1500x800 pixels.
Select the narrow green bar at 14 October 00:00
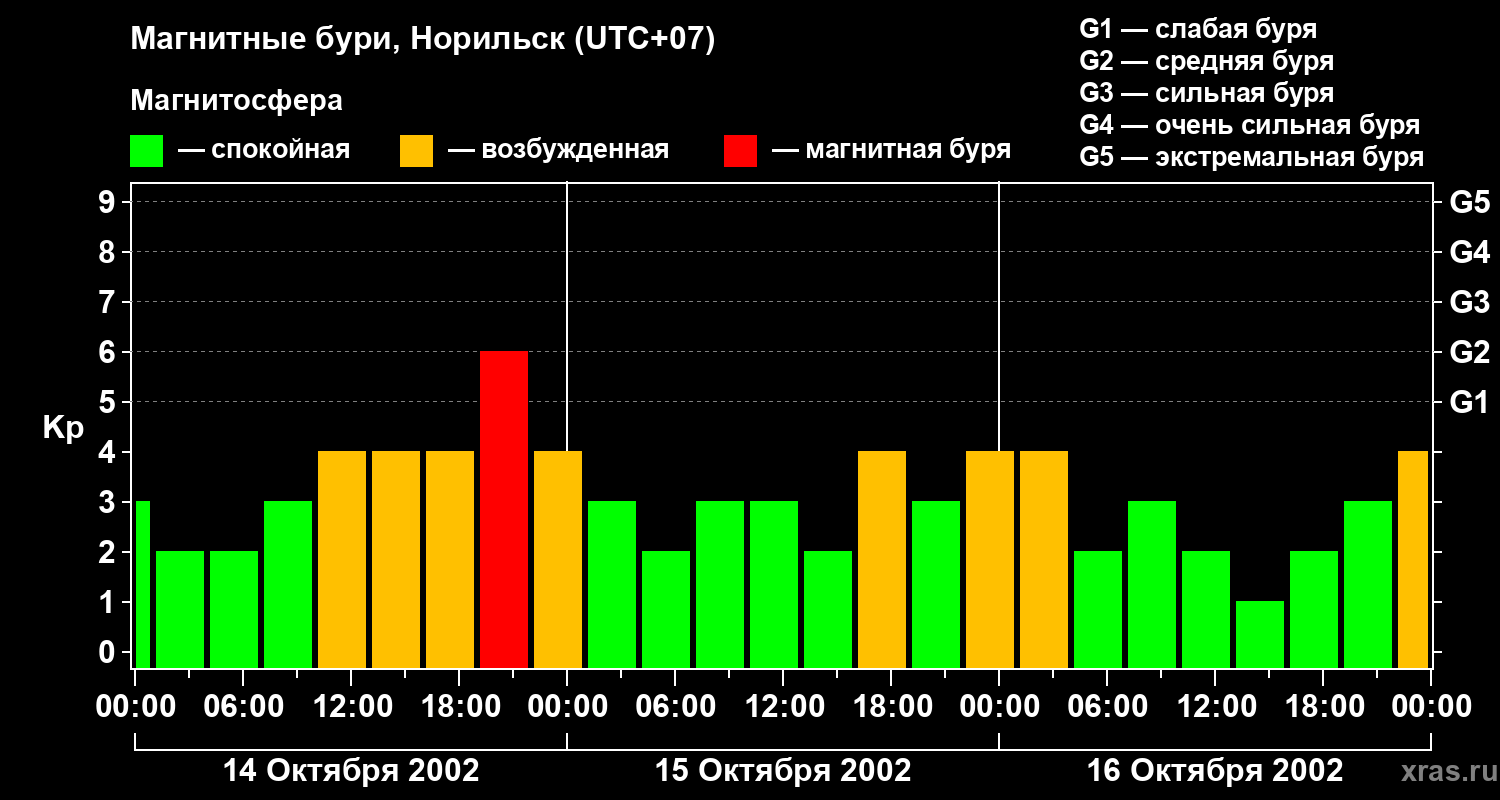click(x=142, y=584)
